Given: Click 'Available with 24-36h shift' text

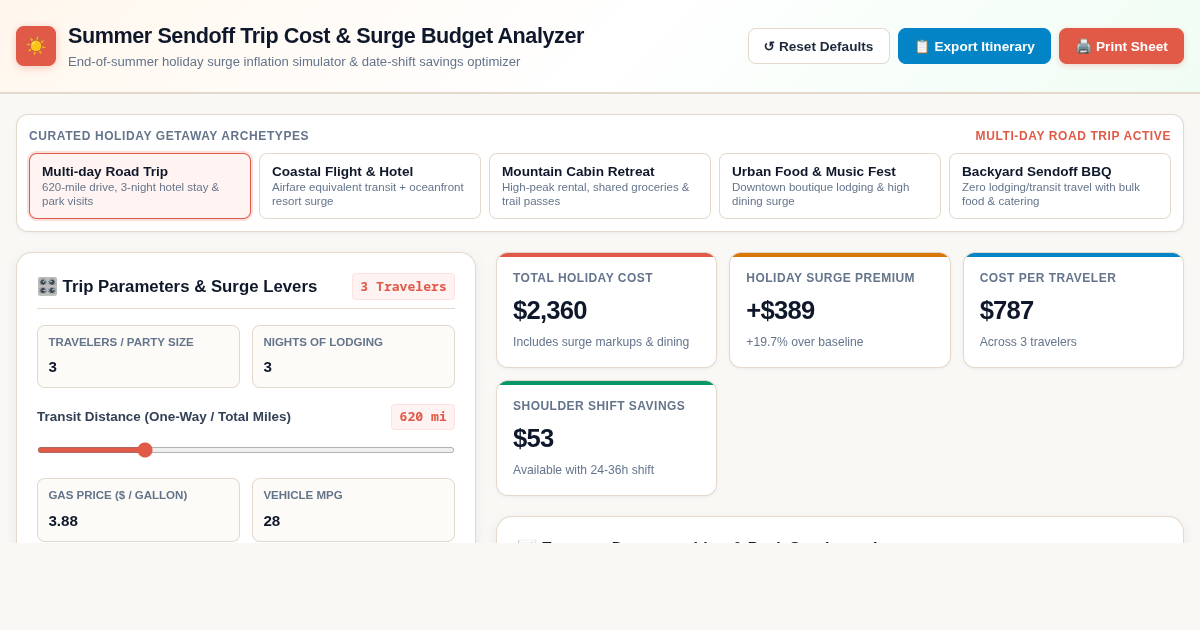Looking at the screenshot, I should coord(583,470).
